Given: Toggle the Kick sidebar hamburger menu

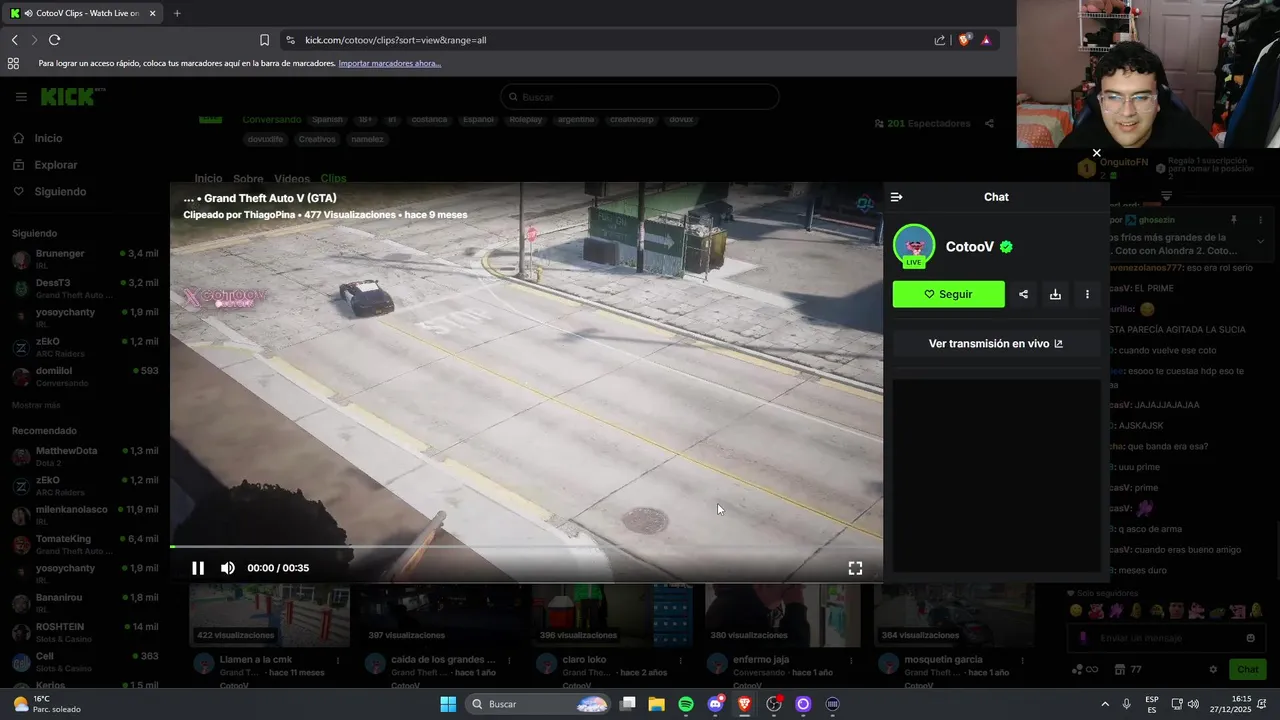Looking at the screenshot, I should [x=21, y=97].
